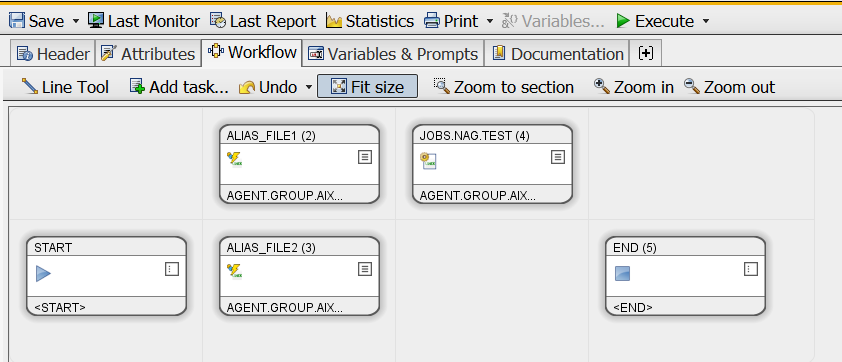The width and height of the screenshot is (842, 362).
Task: Click the Print printer icon
Action: point(432,21)
